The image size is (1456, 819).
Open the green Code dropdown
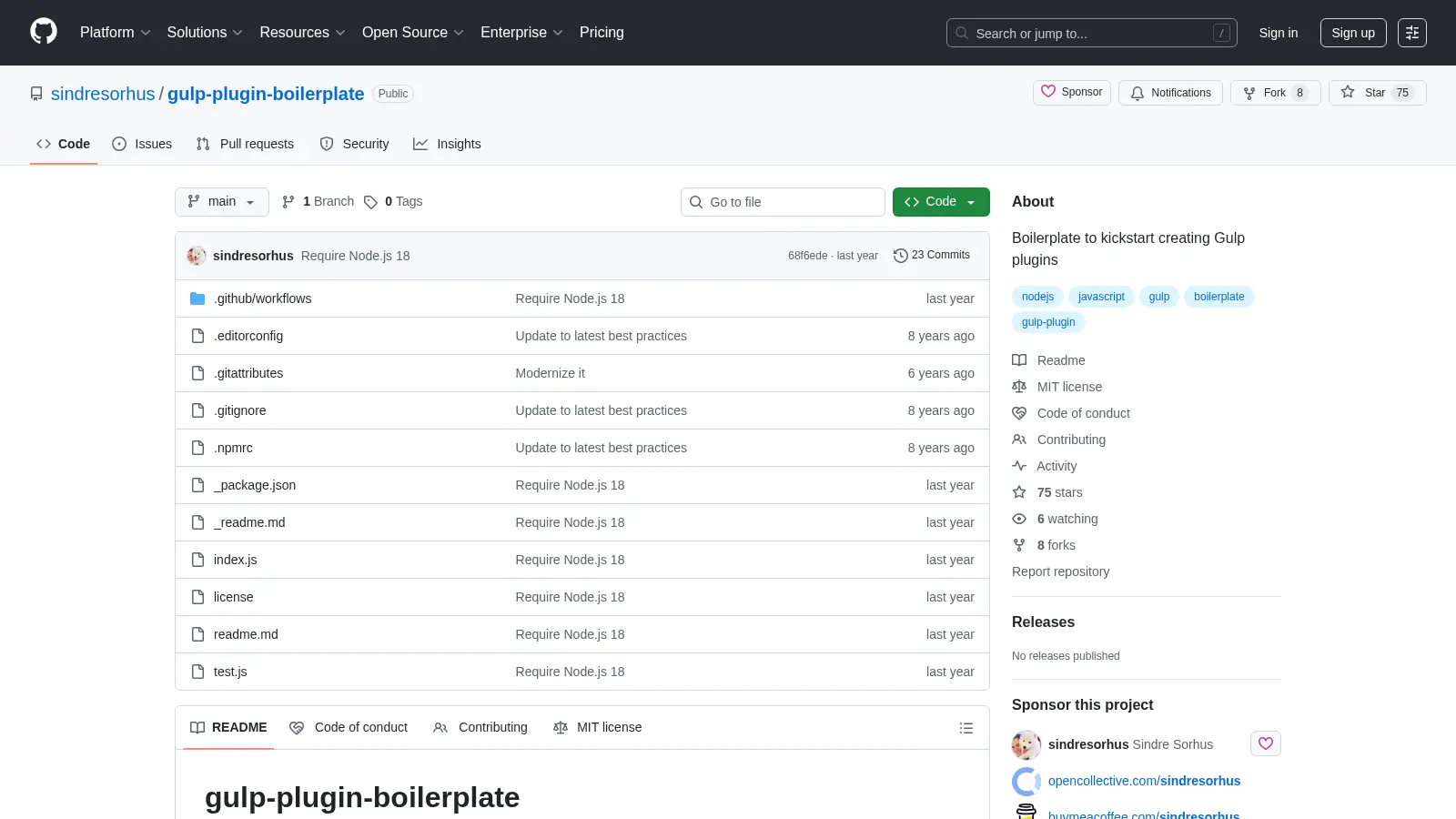[x=941, y=202]
